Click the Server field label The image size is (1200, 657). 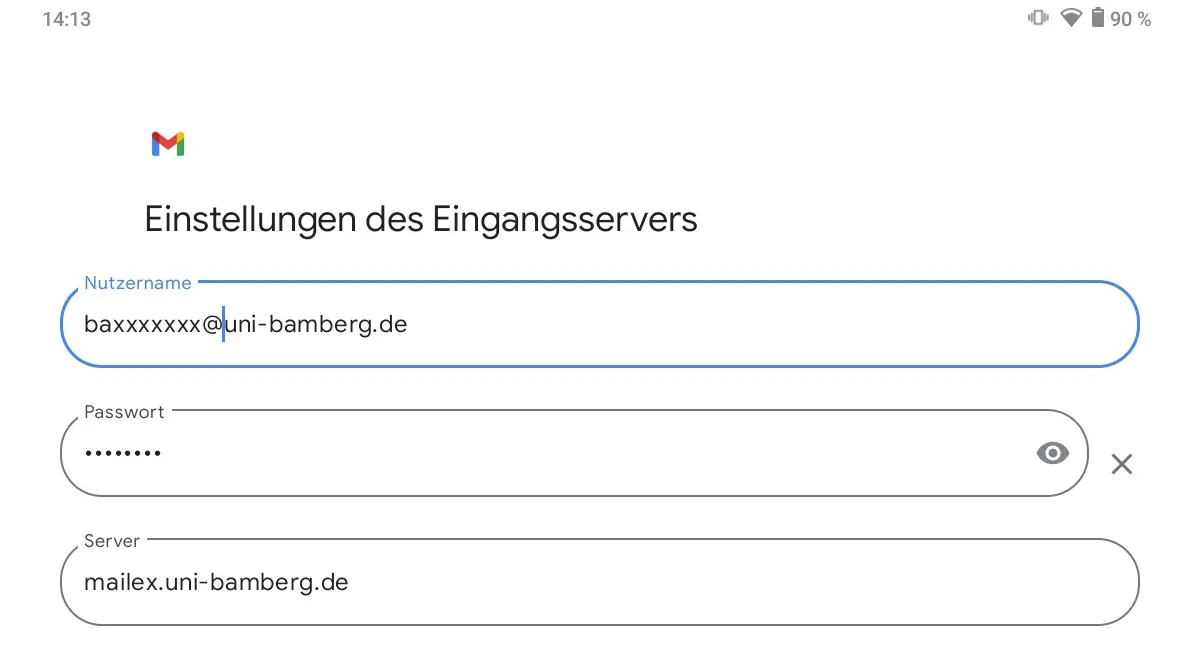[112, 541]
